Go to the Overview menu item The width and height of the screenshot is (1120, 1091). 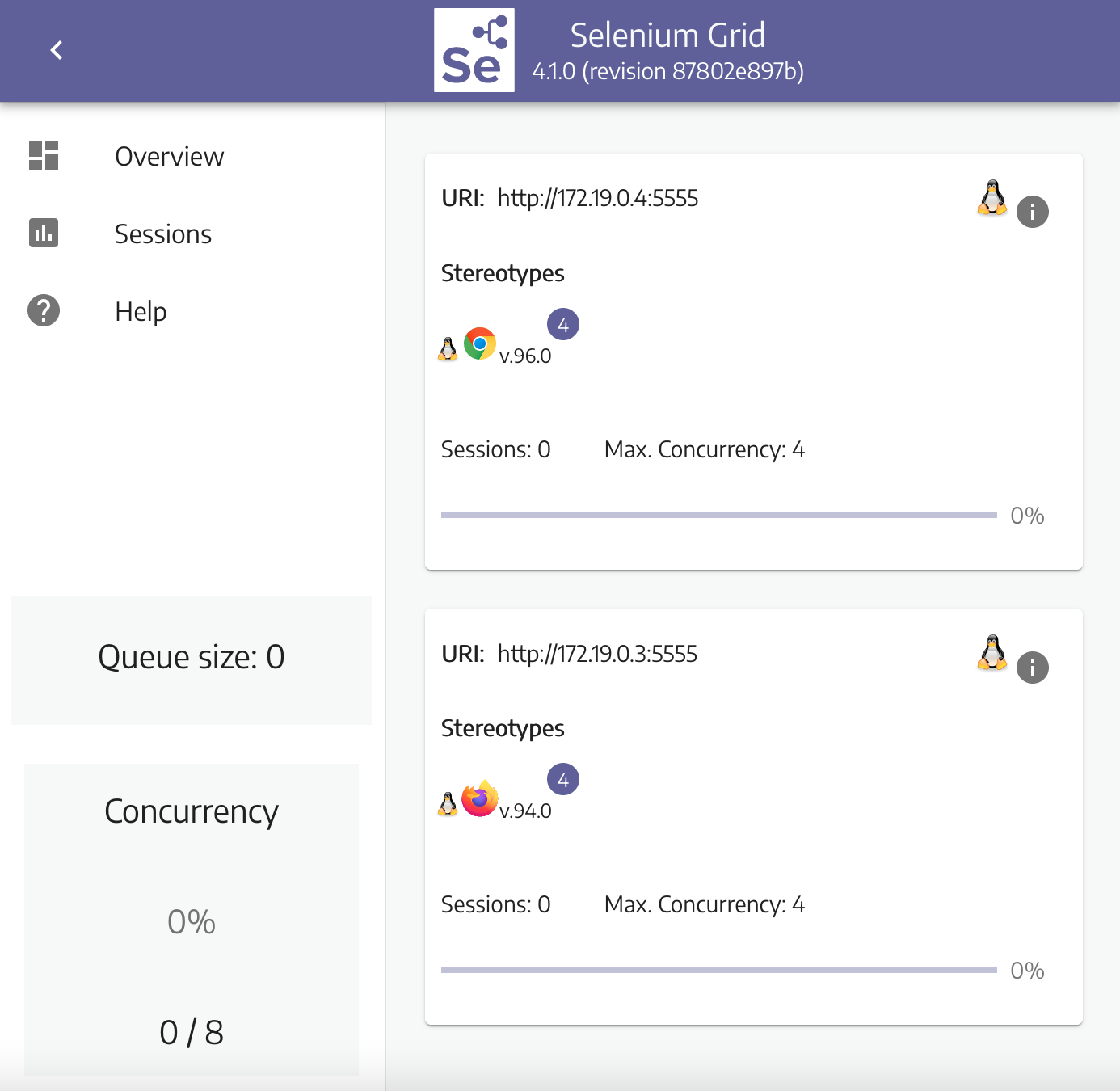click(x=169, y=156)
